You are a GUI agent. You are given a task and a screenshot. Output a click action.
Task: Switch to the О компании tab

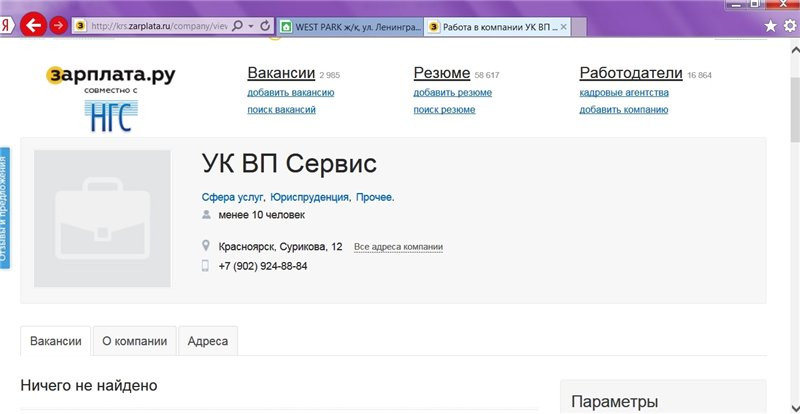(x=135, y=341)
